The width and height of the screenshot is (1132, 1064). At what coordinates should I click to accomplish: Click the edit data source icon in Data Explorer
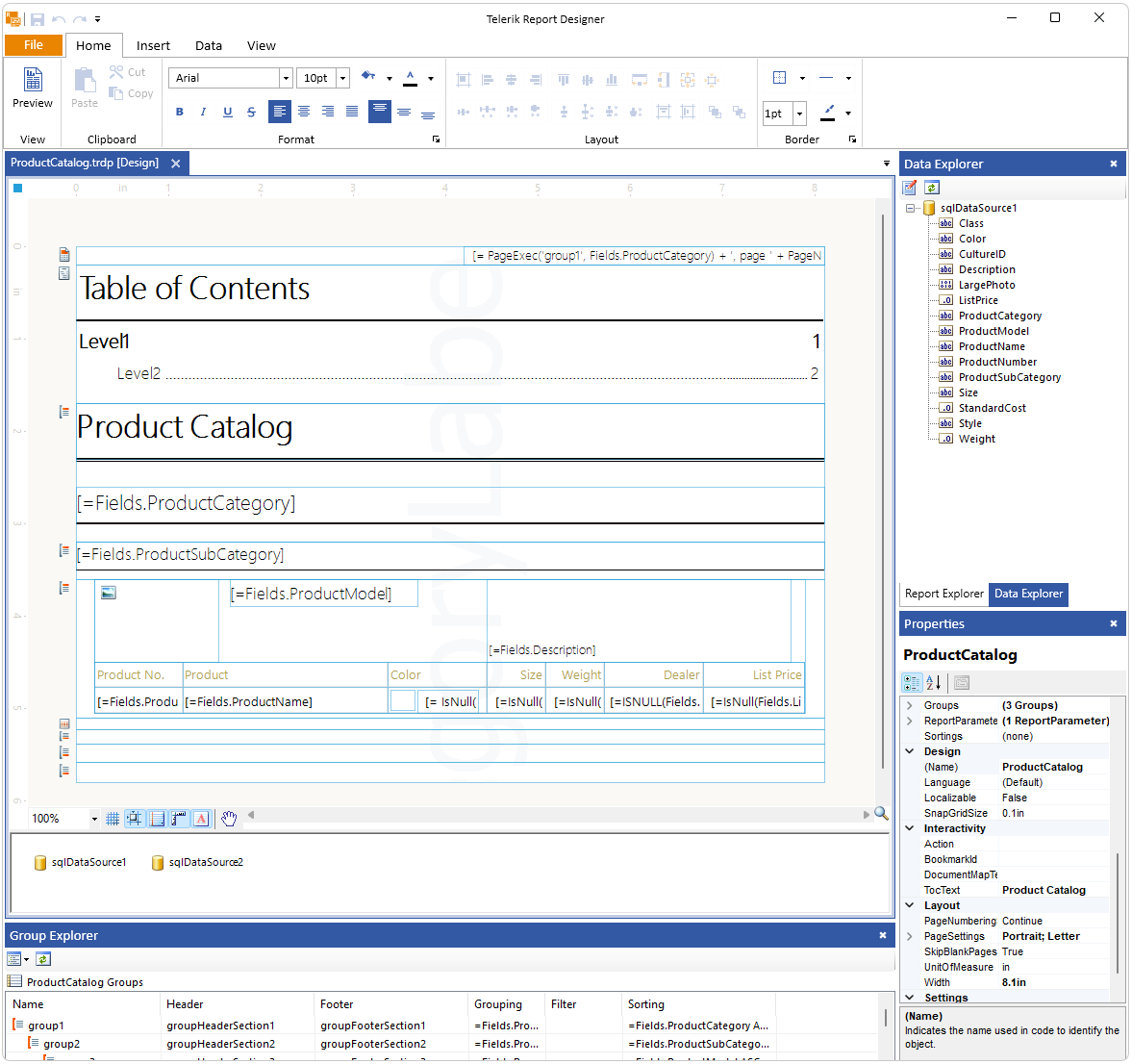click(x=911, y=188)
